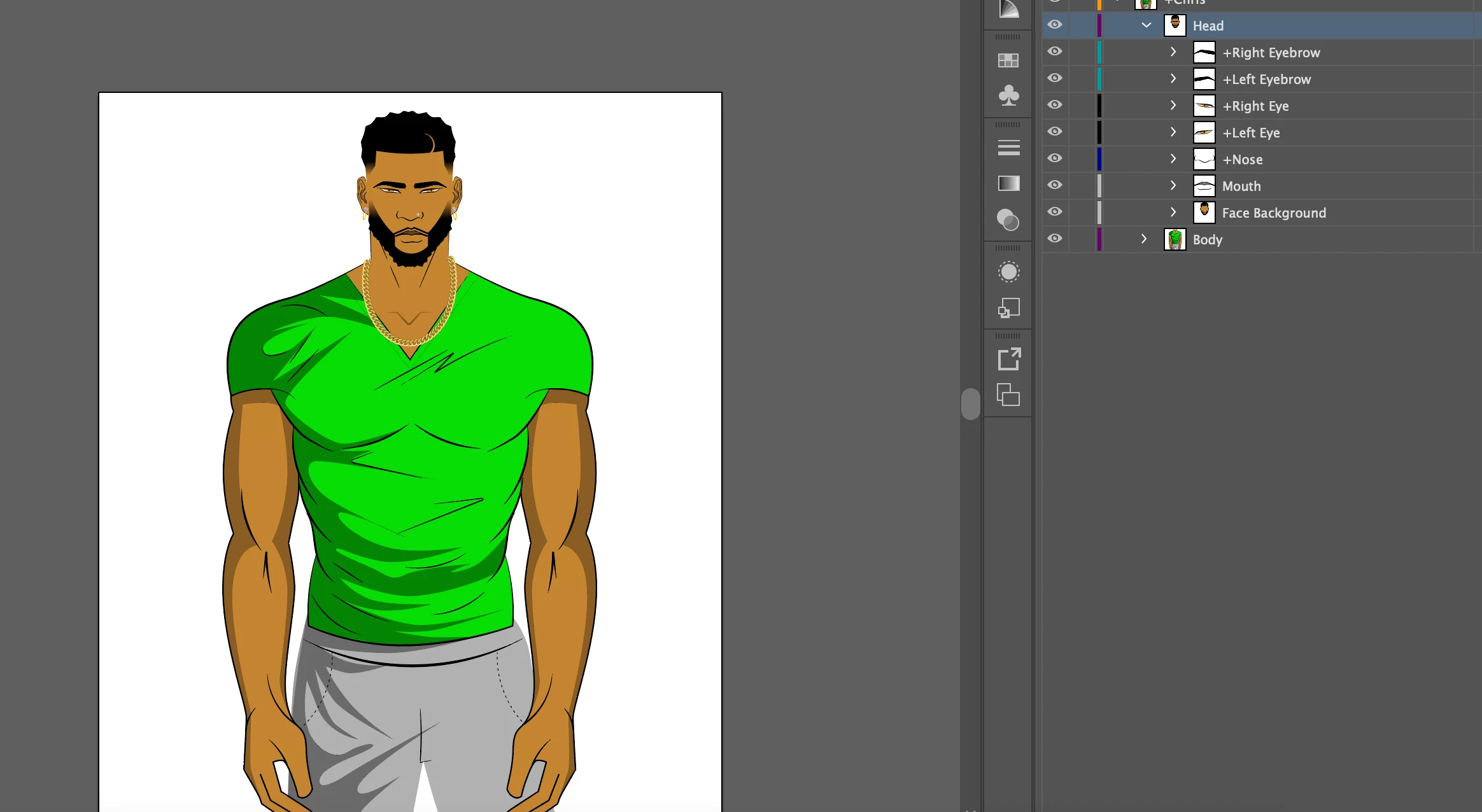The image size is (1482, 812).
Task: Open the Asset Export panel icon
Action: coord(1008,359)
